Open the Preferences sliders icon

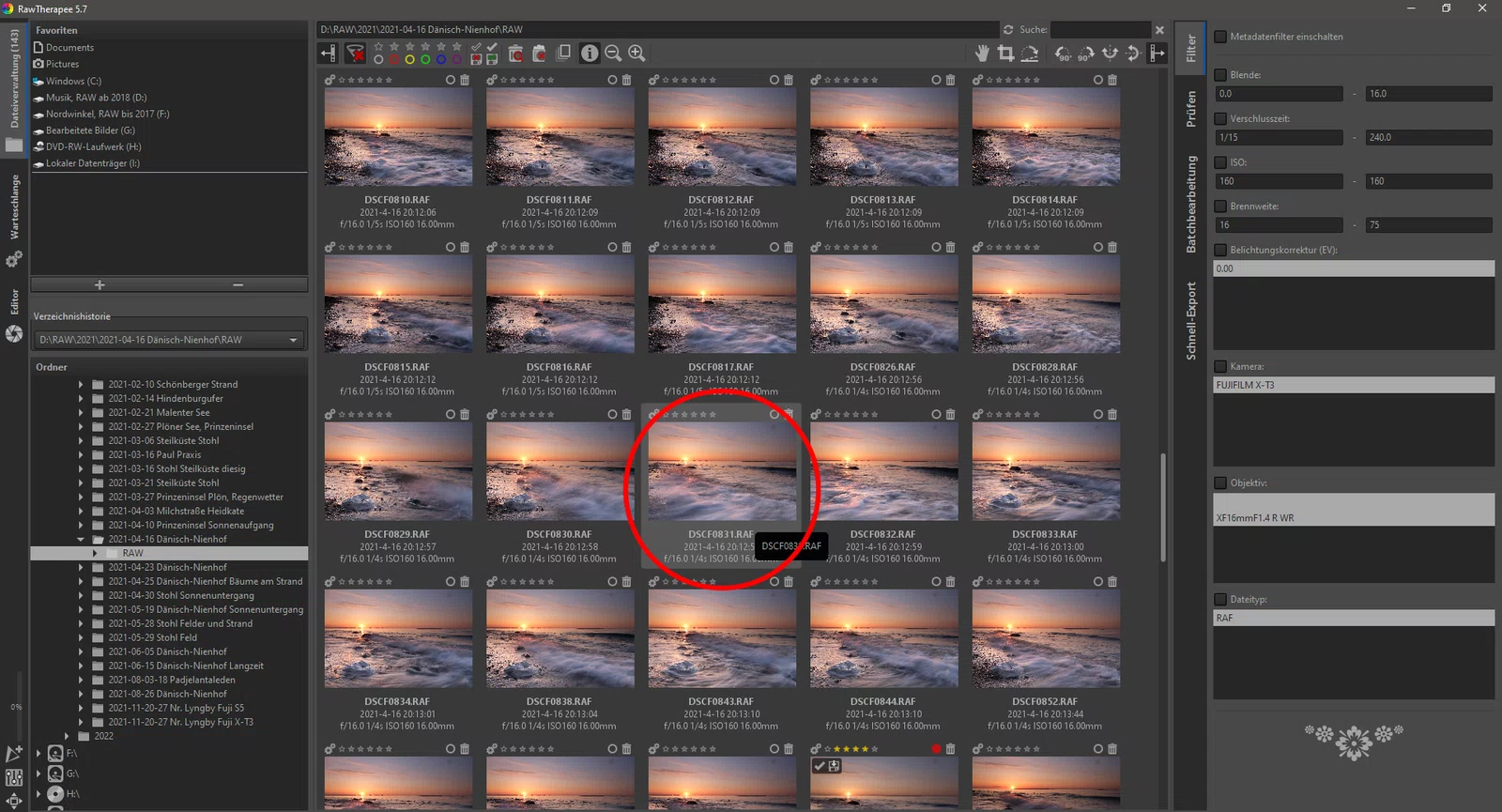click(x=14, y=777)
